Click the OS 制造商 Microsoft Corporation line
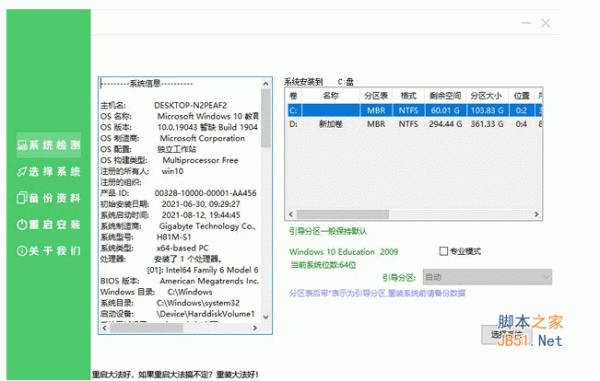 tap(173, 138)
